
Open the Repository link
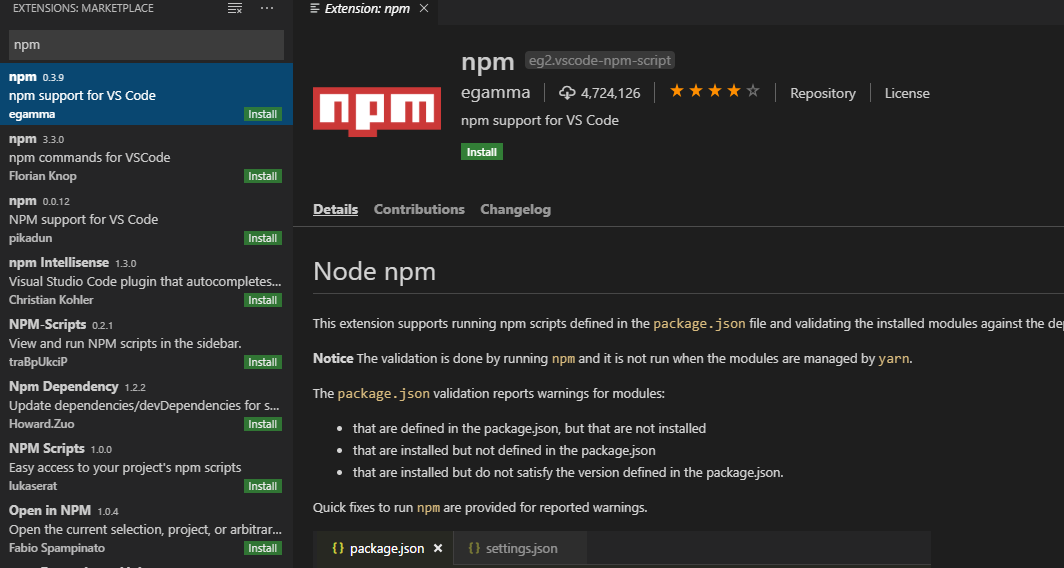click(822, 94)
